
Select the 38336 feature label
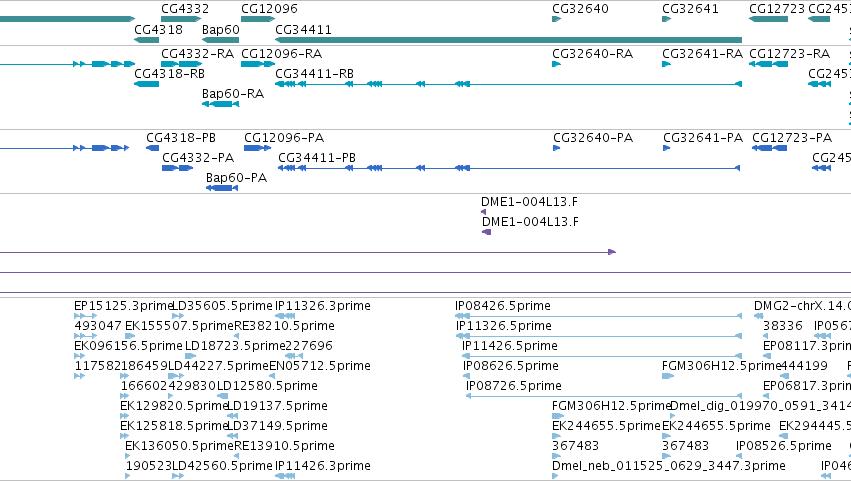click(x=783, y=326)
